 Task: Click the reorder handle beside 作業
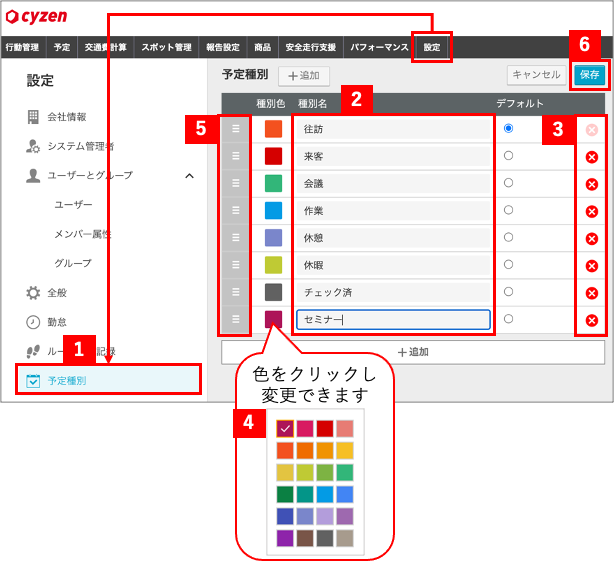235,210
